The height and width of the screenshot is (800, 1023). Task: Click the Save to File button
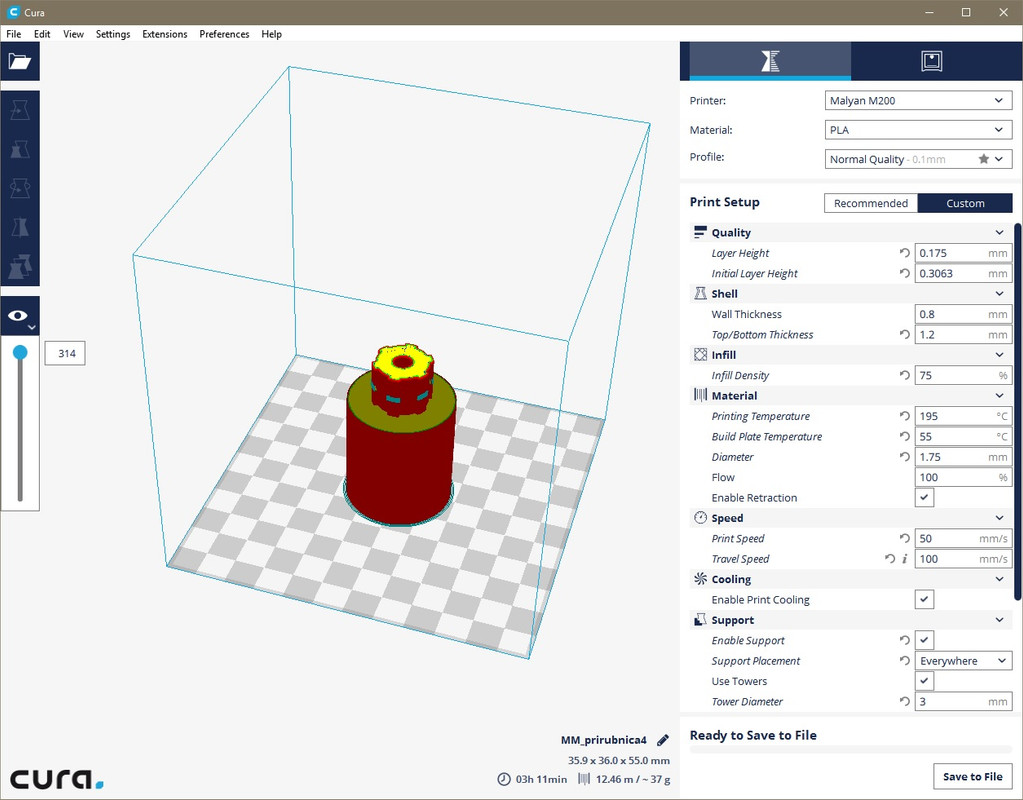(x=972, y=777)
